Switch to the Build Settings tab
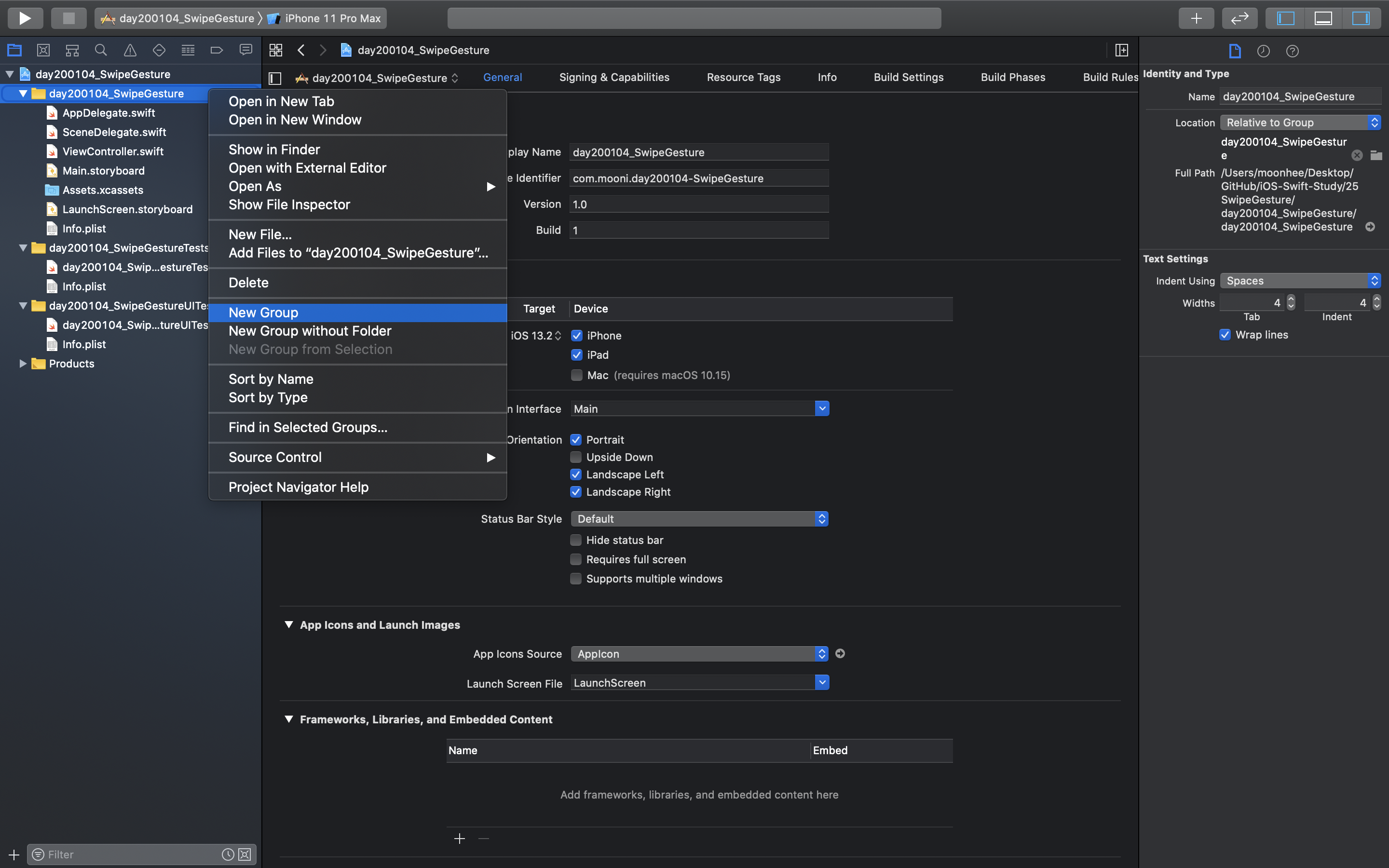Viewport: 1389px width, 868px height. tap(908, 77)
